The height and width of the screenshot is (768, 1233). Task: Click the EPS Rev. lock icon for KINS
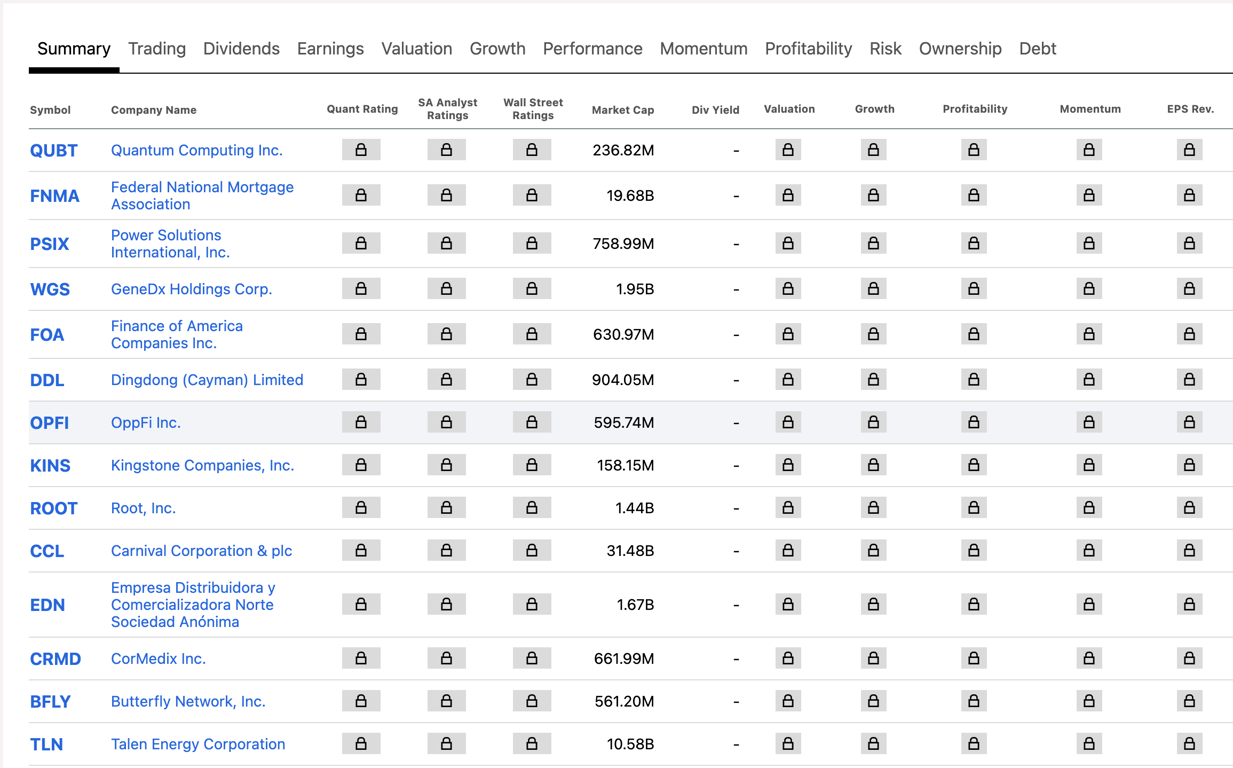(1189, 465)
